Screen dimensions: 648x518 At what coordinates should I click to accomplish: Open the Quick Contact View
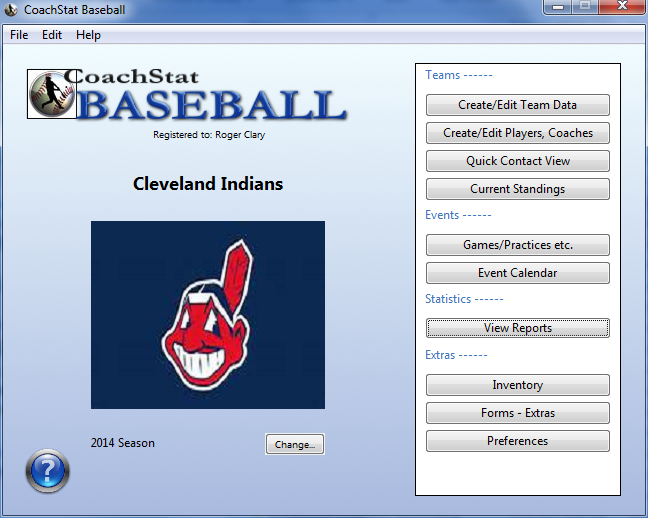coord(517,161)
